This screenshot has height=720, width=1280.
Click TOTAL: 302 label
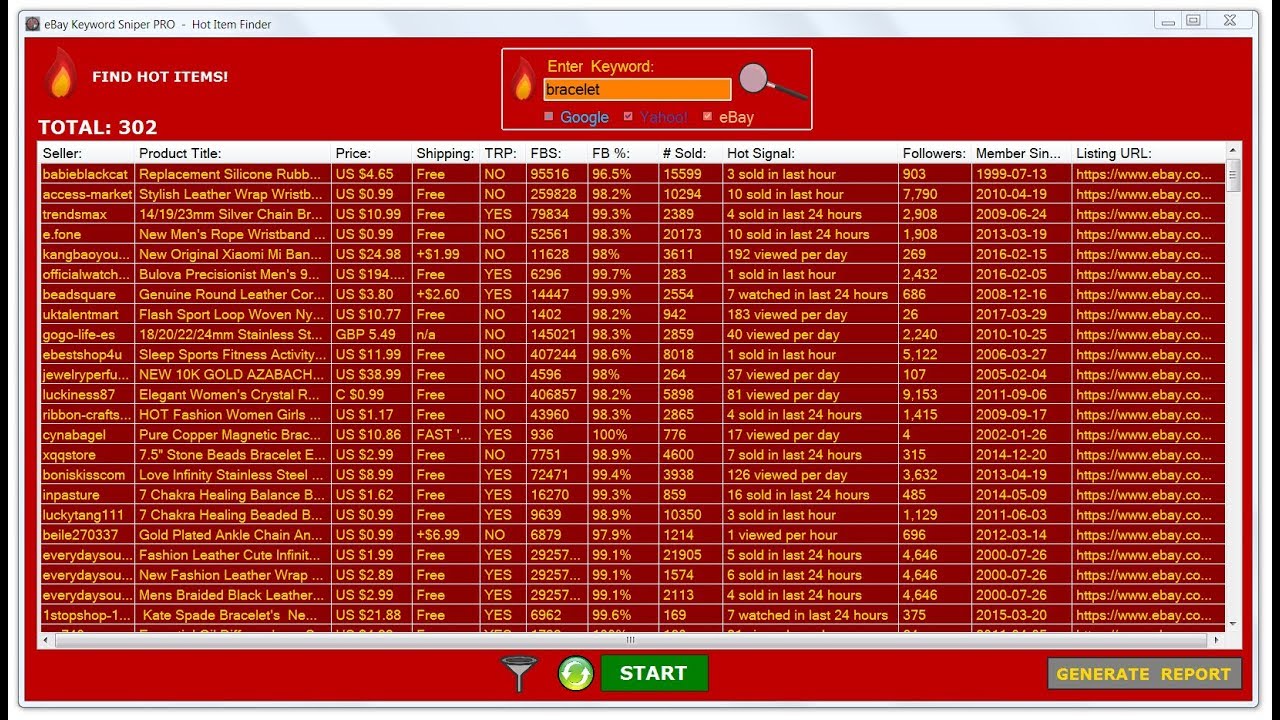[x=98, y=127]
